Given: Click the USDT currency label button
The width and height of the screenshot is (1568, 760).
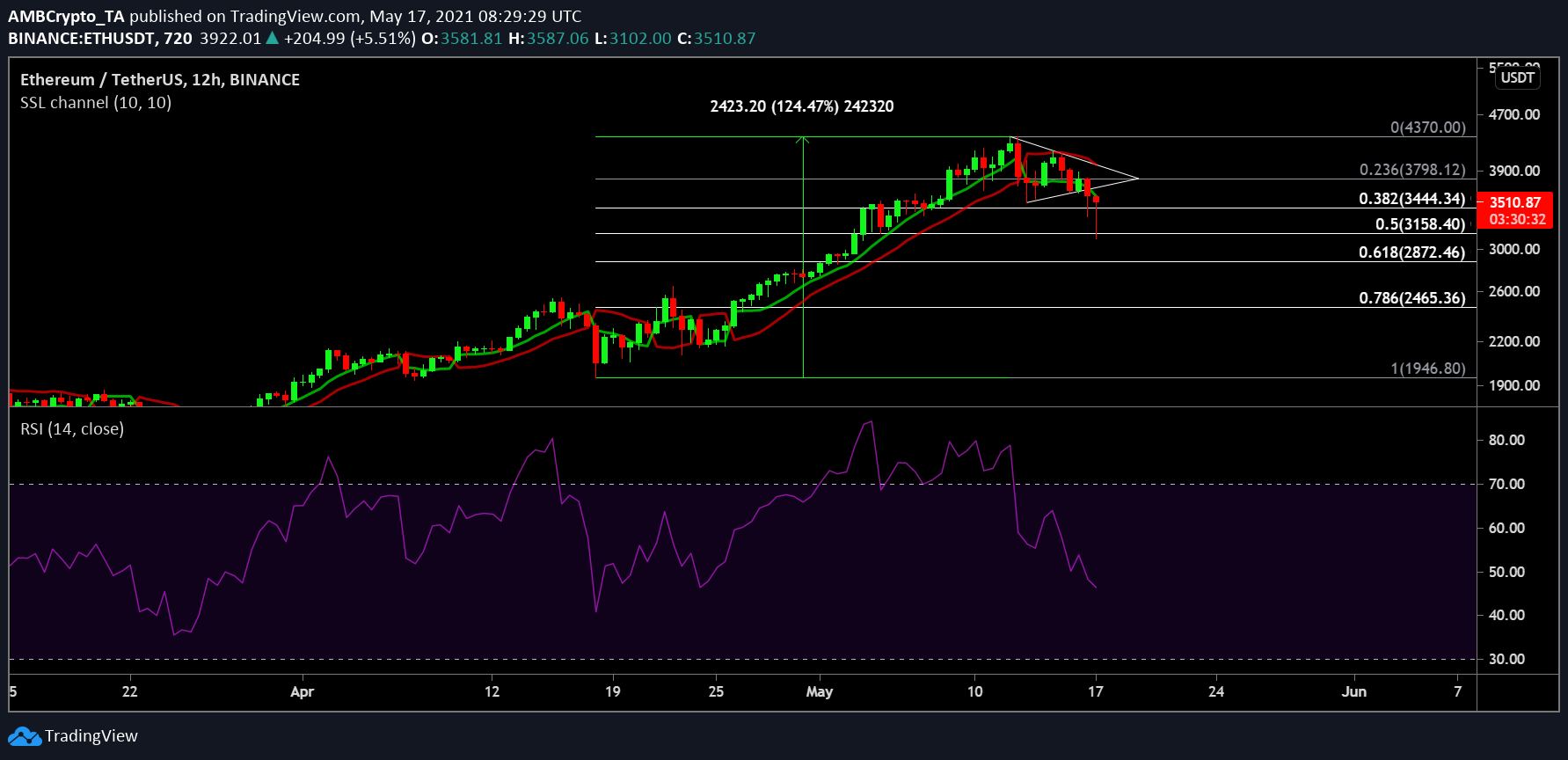Looking at the screenshot, I should [1518, 77].
